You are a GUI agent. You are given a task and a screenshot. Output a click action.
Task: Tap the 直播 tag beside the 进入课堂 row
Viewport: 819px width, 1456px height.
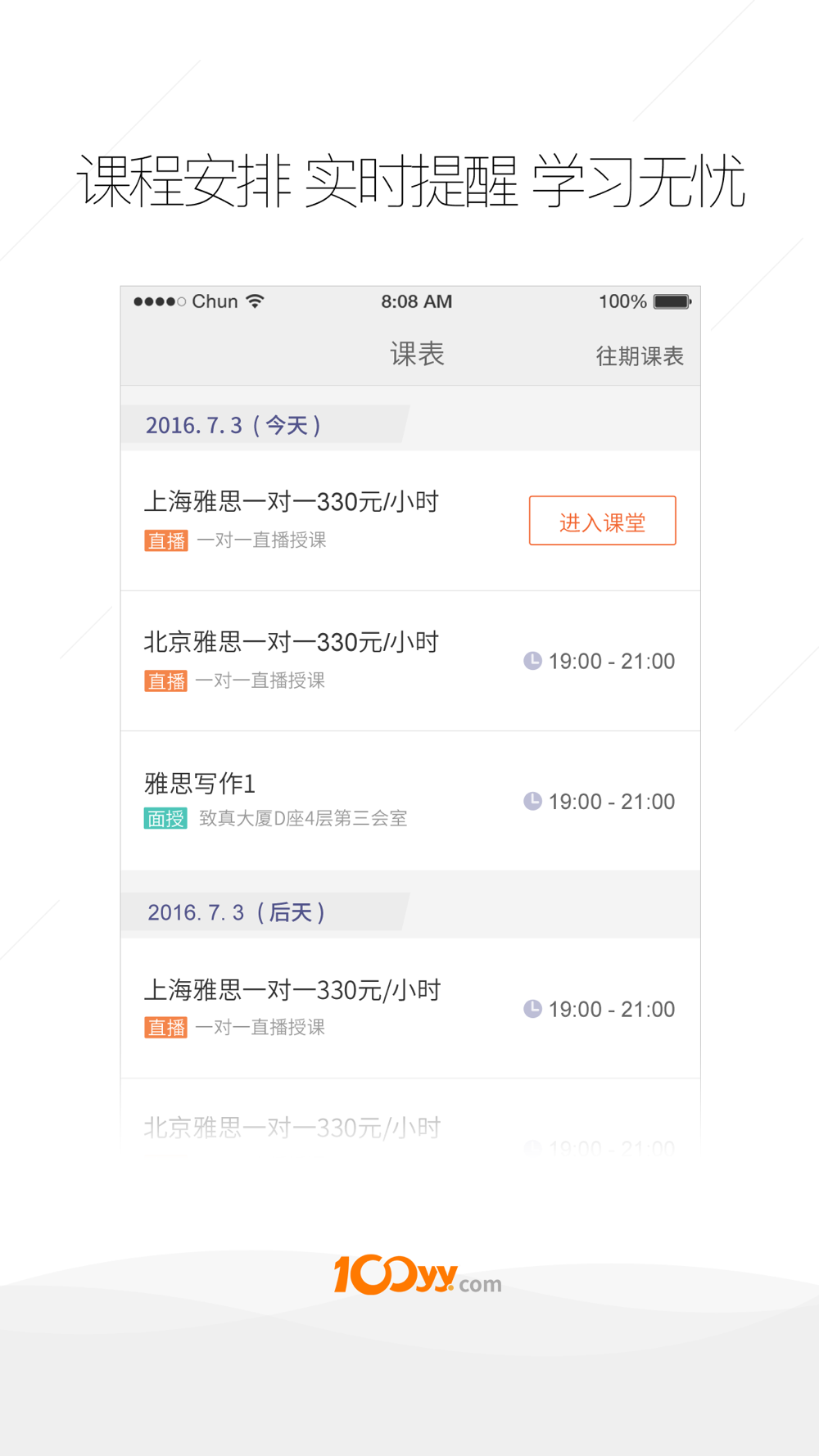[x=166, y=540]
